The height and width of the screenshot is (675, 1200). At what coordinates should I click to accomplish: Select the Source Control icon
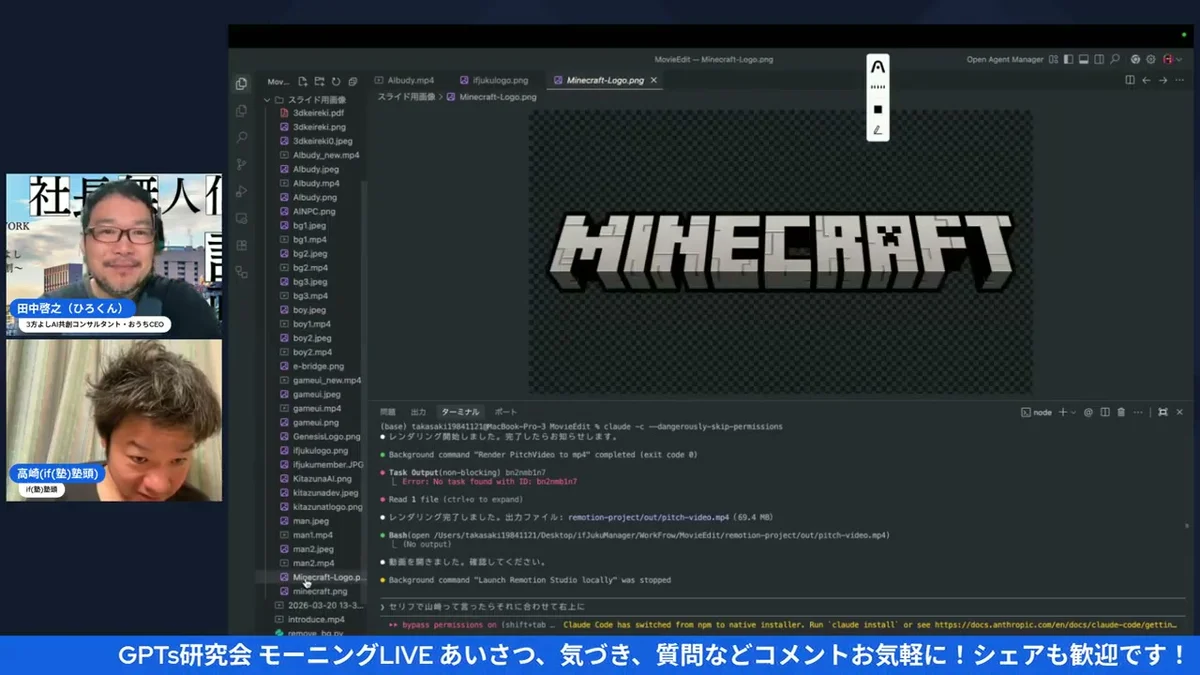[x=240, y=164]
